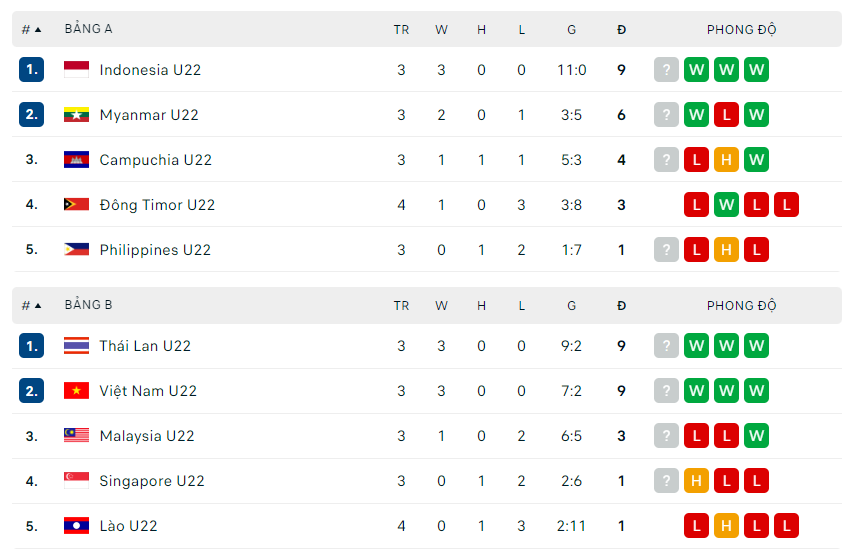Click the Indonesia flag icon

click(x=76, y=70)
